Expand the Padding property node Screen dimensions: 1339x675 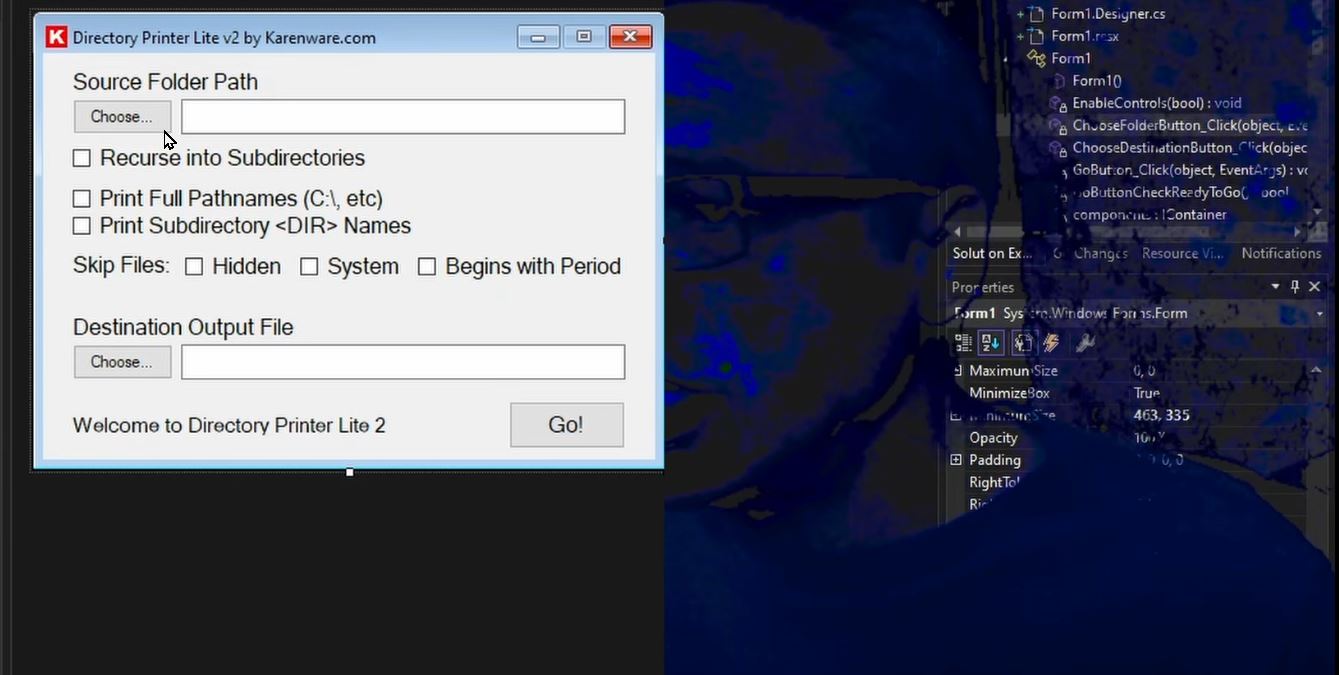(956, 460)
